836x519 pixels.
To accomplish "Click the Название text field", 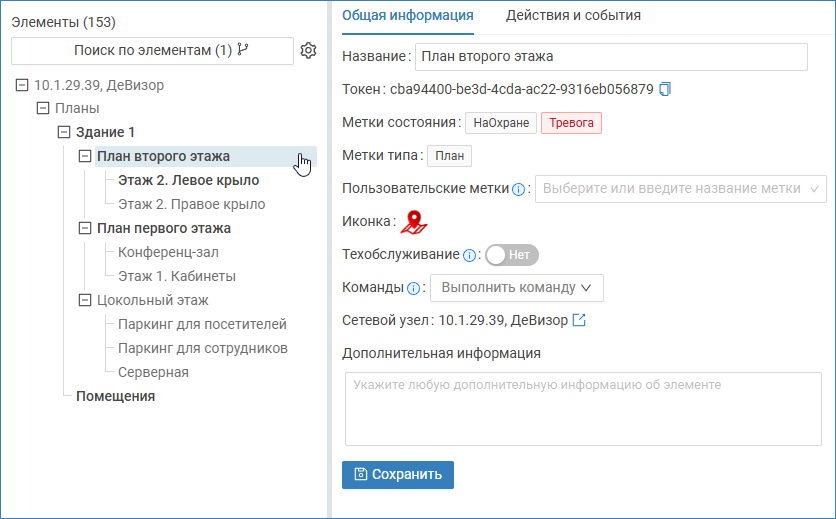I will 610,57.
